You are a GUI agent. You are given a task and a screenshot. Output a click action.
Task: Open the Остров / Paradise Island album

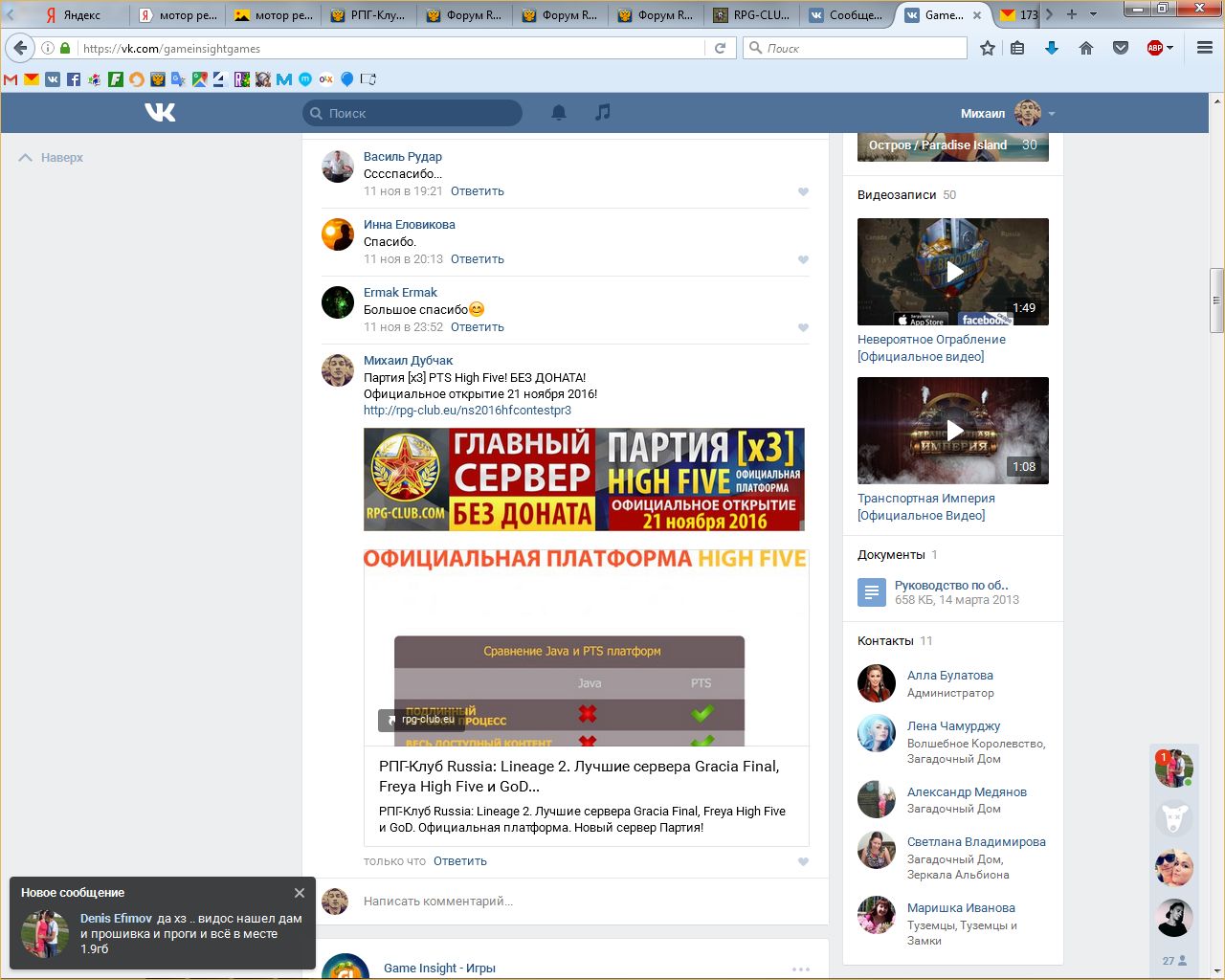[953, 145]
